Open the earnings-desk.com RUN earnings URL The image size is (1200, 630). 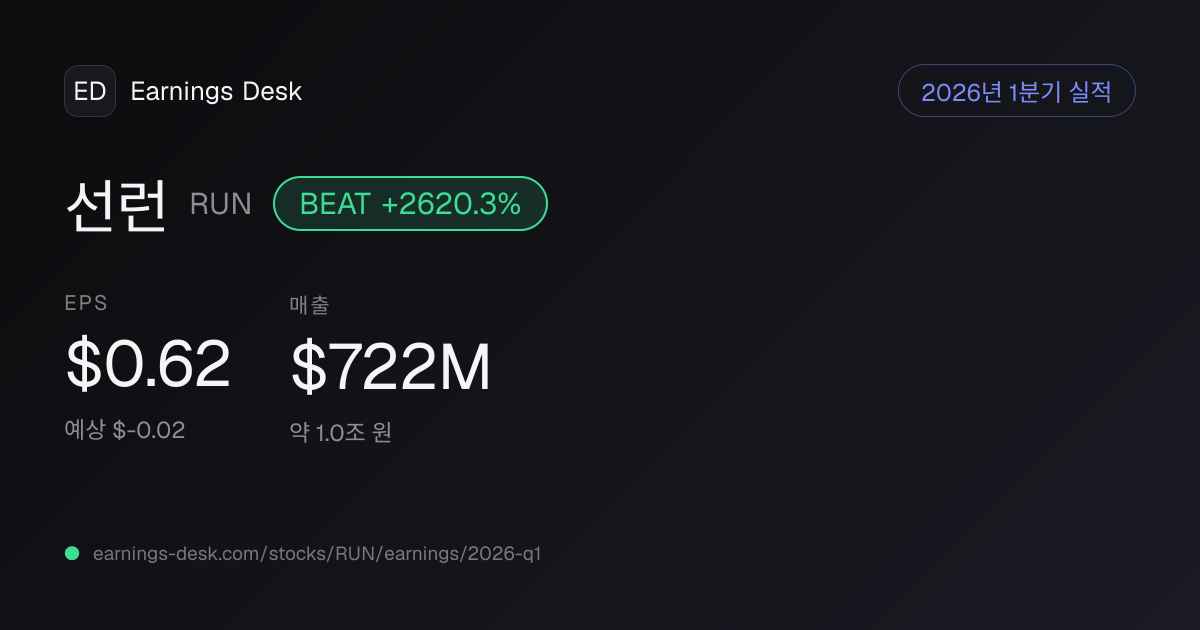[x=317, y=554]
